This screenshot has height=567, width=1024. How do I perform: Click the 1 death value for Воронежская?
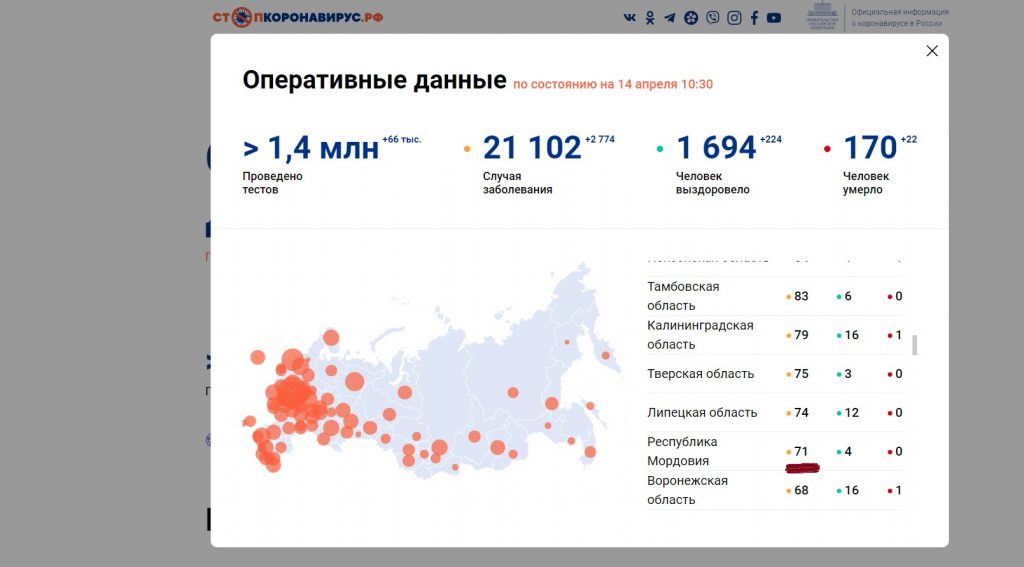[899, 490]
